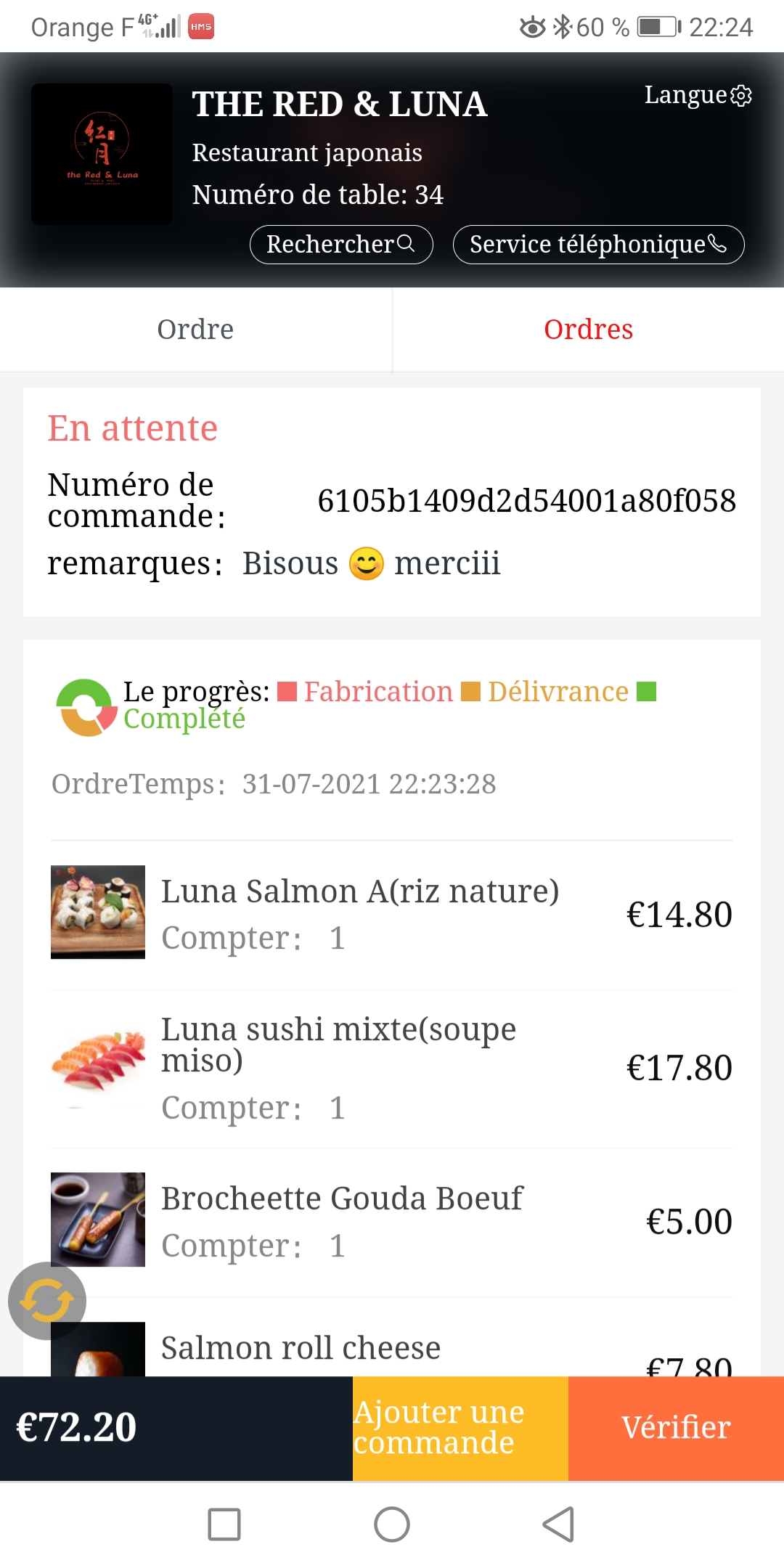Switch to the Ordre tab
Image resolution: width=784 pixels, height=1568 pixels.
[196, 330]
